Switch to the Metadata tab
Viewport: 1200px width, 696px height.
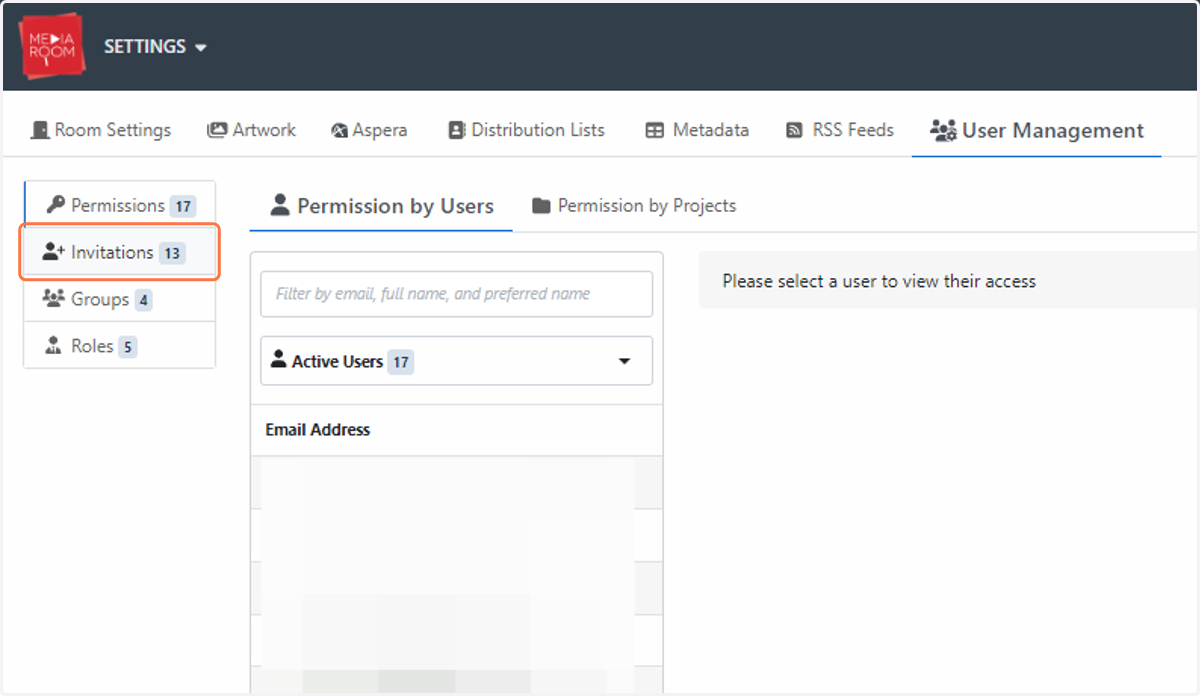pyautogui.click(x=697, y=130)
